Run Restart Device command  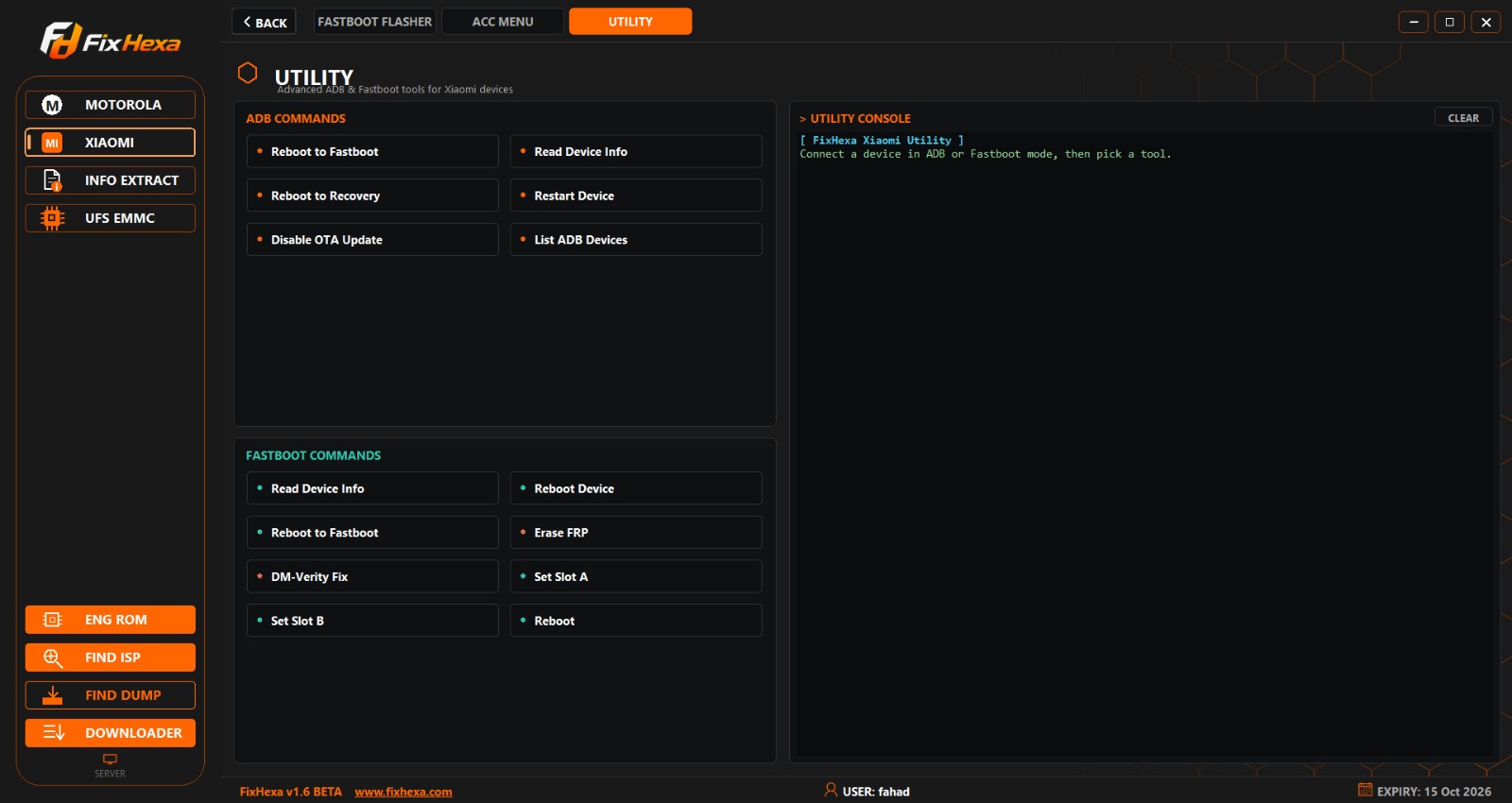pos(636,196)
